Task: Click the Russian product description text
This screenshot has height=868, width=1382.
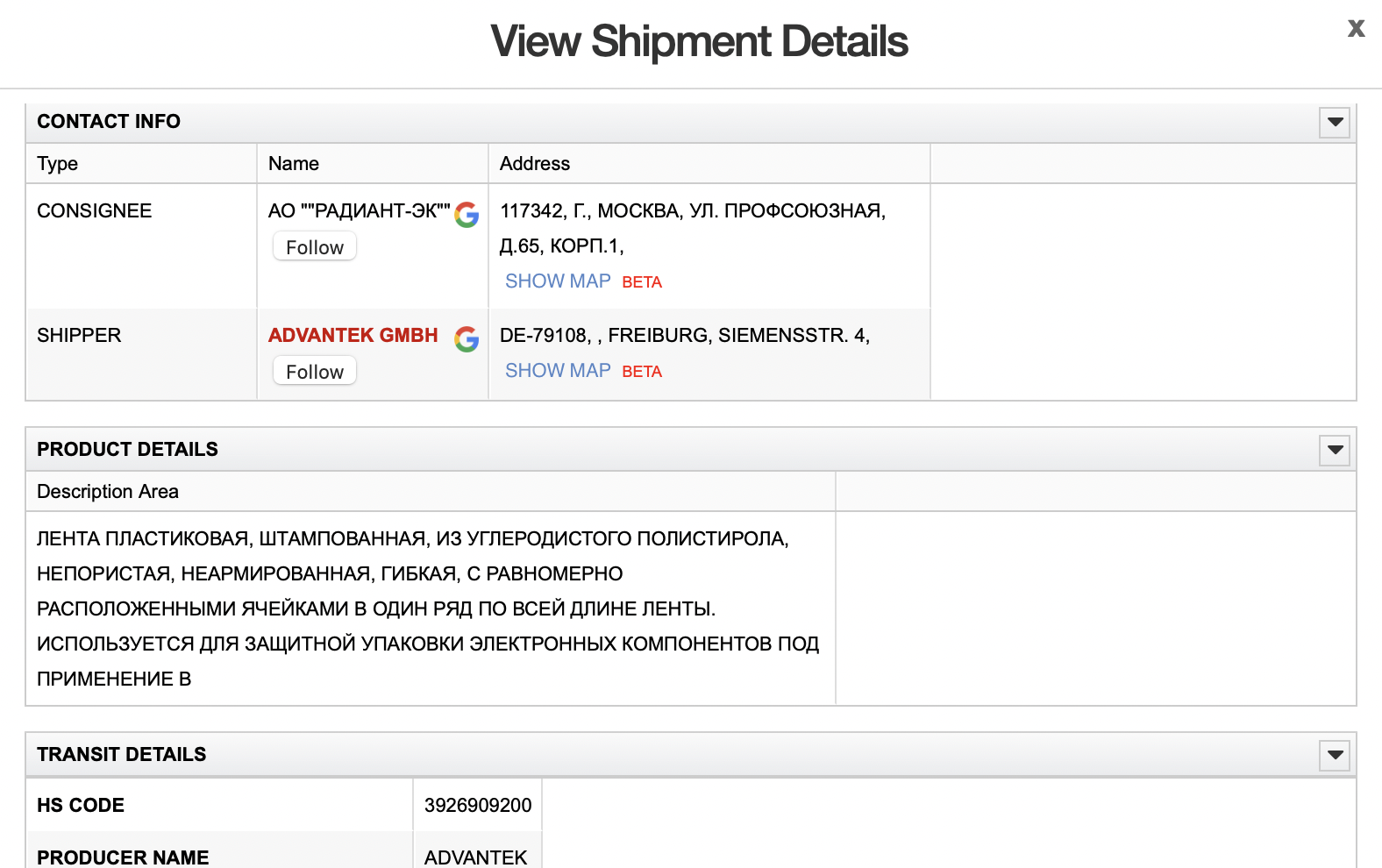Action: click(412, 608)
